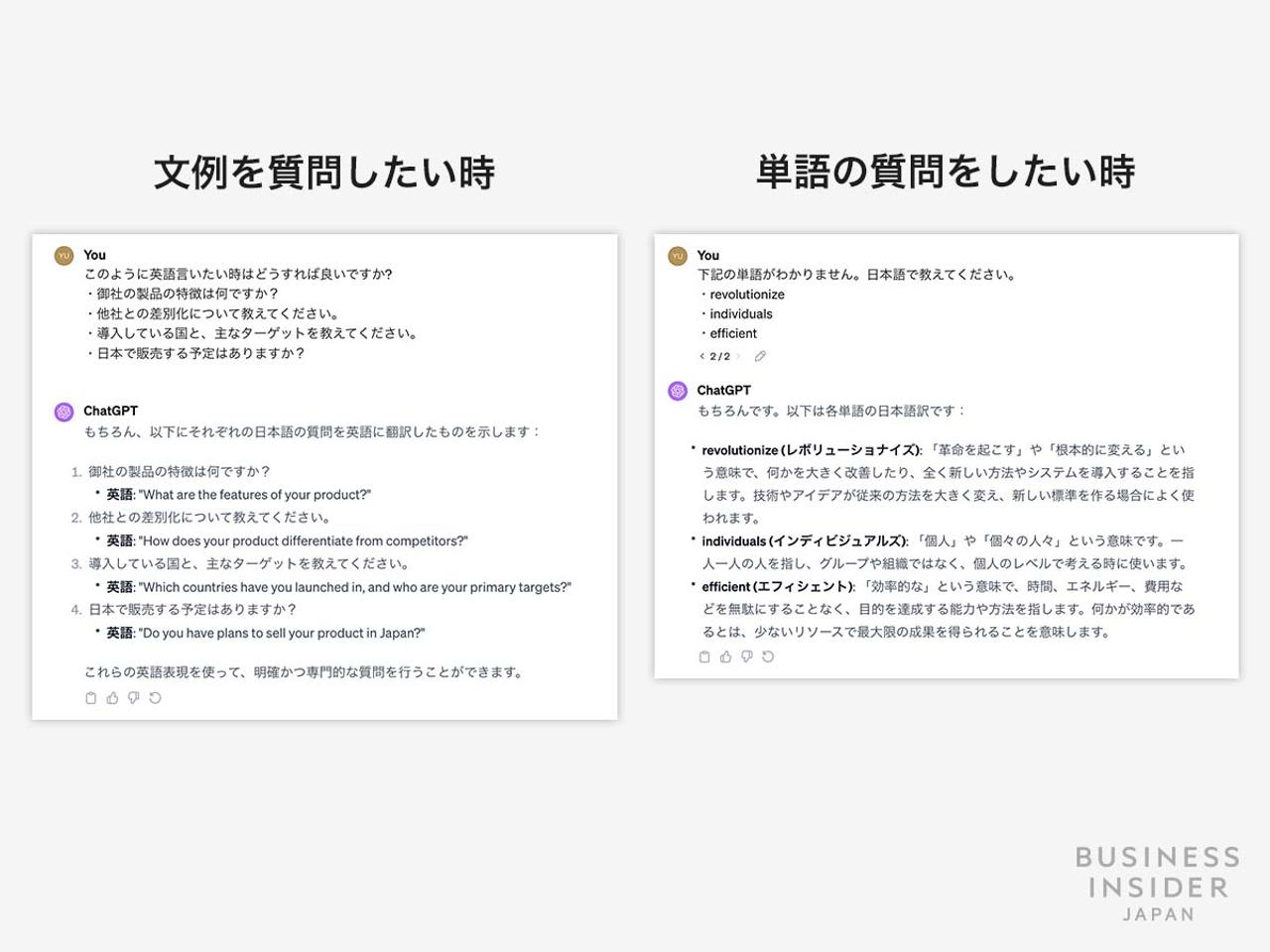Click the ChatGPT logo on the right conversation
This screenshot has width=1270, height=952.
pyautogui.click(x=676, y=391)
